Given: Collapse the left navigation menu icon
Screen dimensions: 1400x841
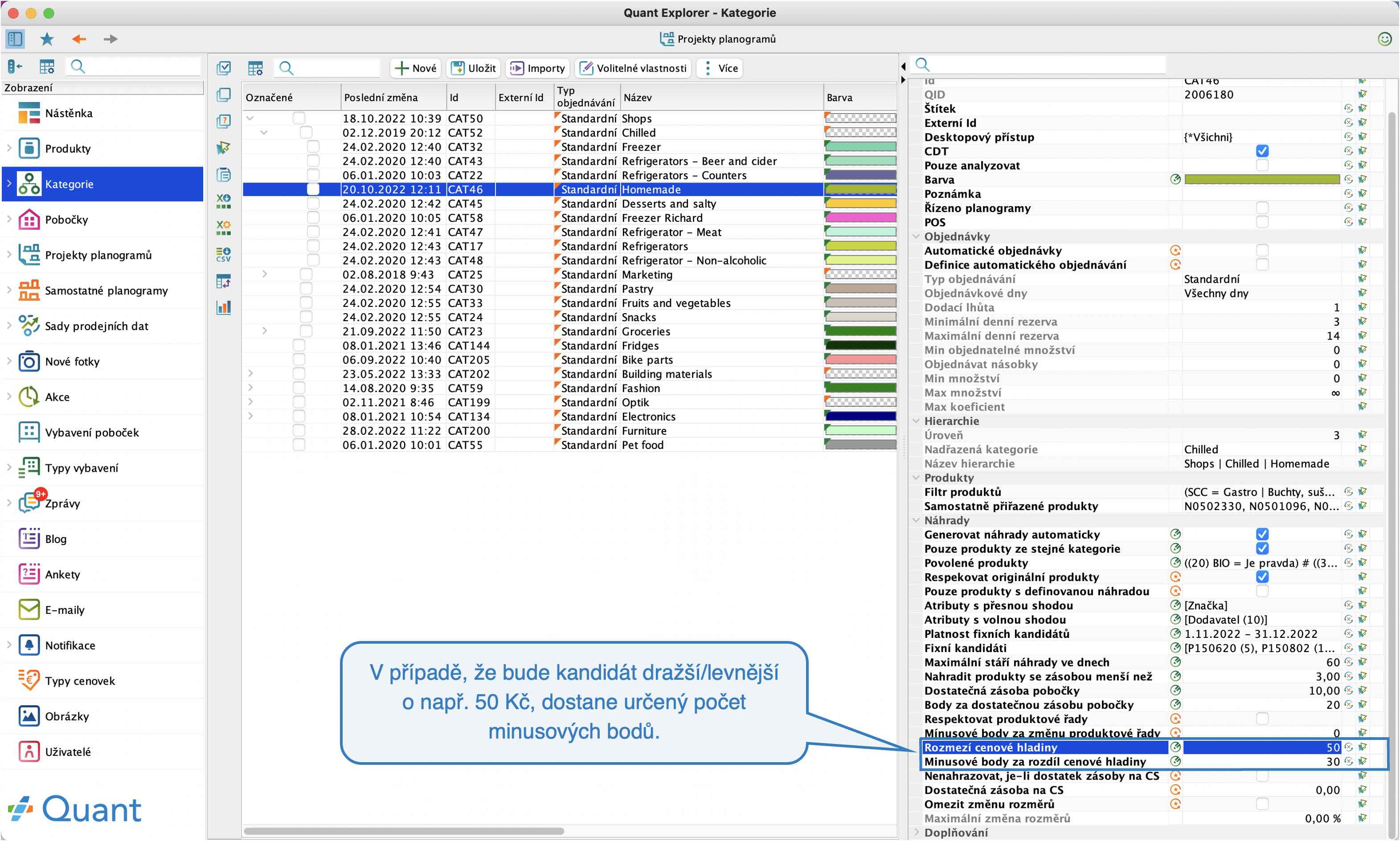Looking at the screenshot, I should 15,67.
